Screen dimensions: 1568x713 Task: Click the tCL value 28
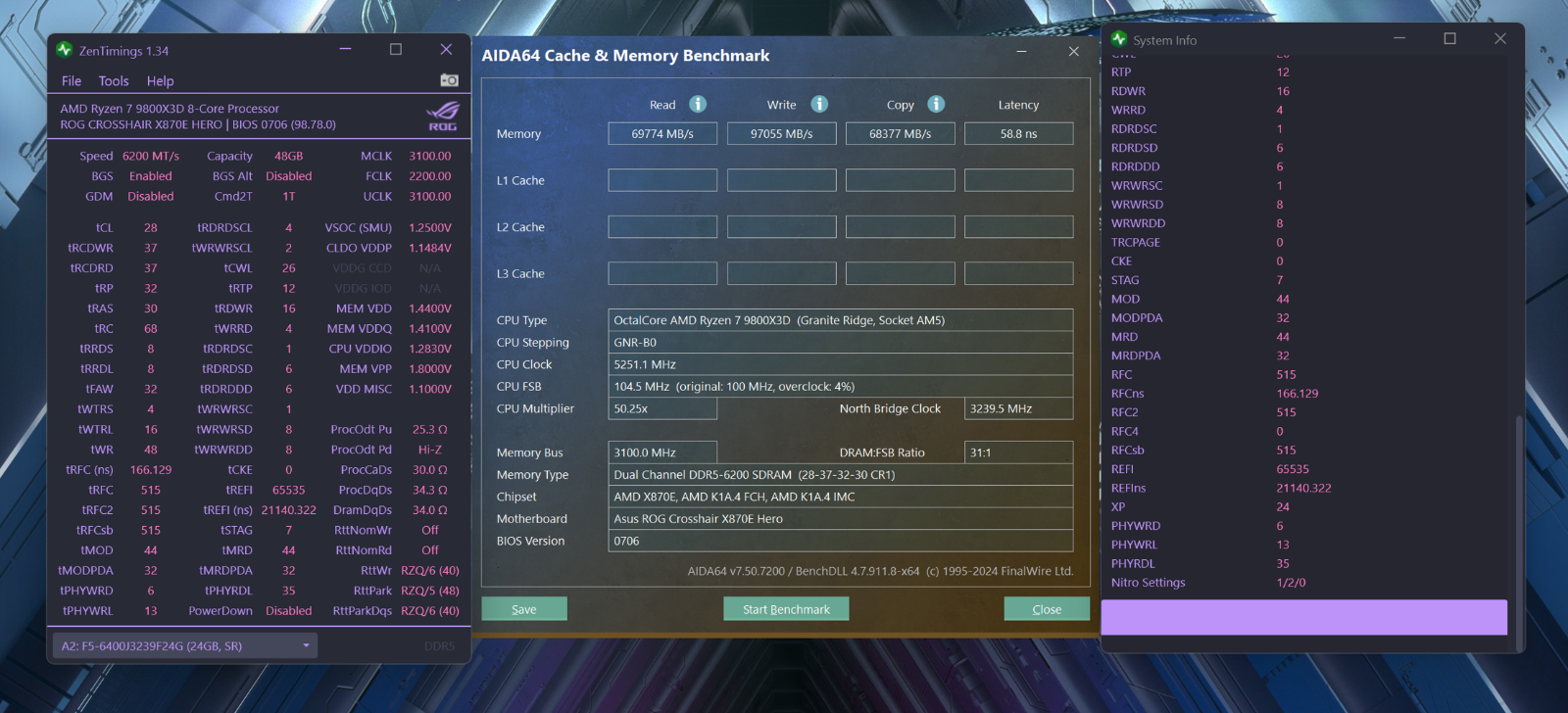[x=151, y=227]
